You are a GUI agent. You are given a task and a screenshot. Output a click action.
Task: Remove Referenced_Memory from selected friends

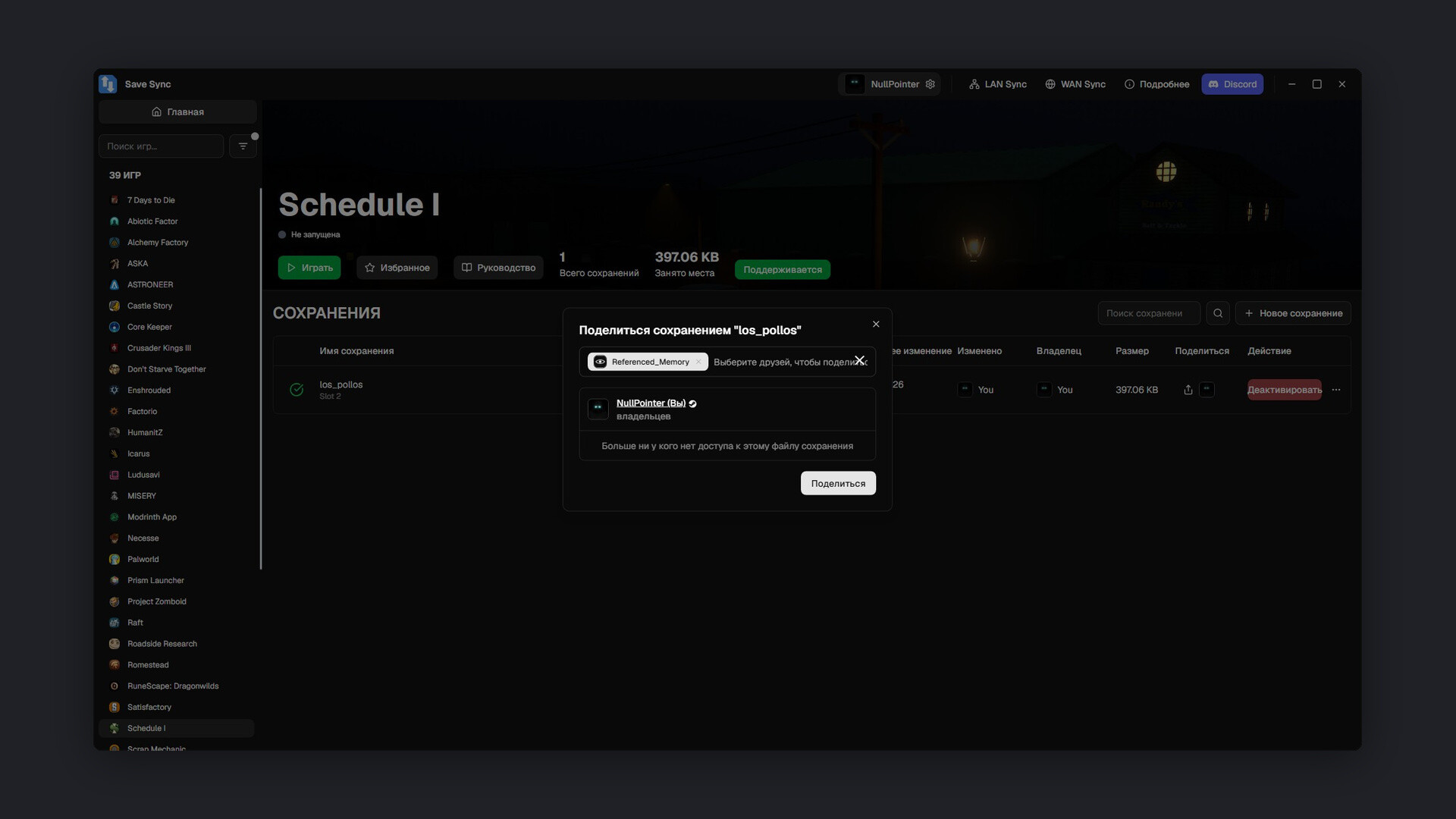(x=698, y=362)
